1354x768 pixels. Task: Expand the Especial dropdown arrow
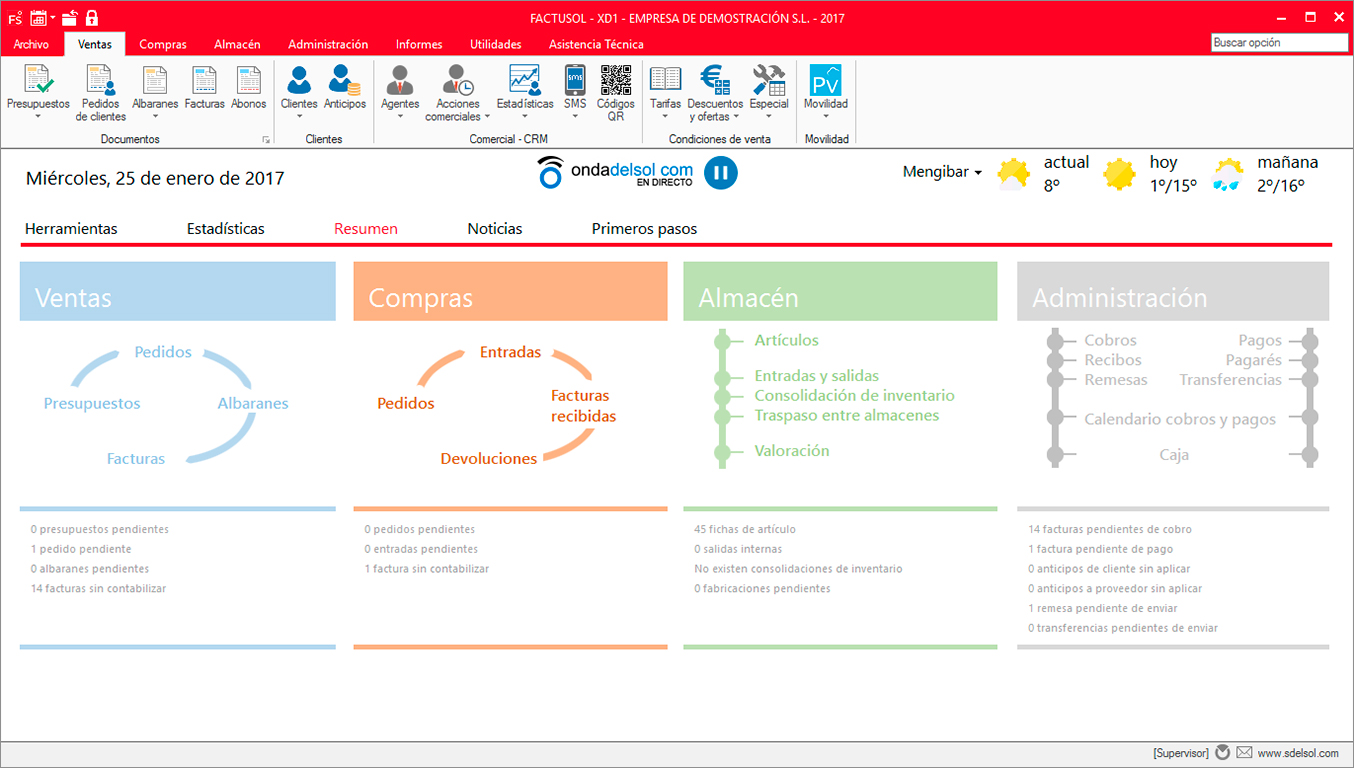769,117
